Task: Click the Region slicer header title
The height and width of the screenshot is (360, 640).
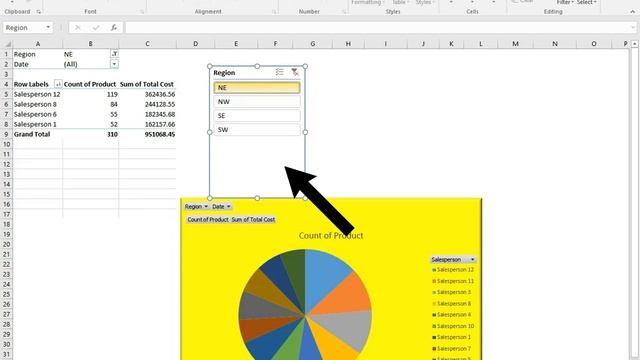Action: (224, 73)
